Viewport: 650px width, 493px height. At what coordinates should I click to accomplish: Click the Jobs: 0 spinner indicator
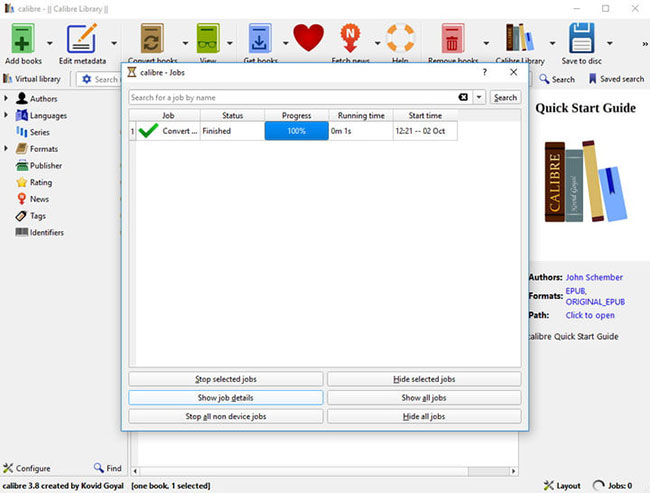coord(612,485)
